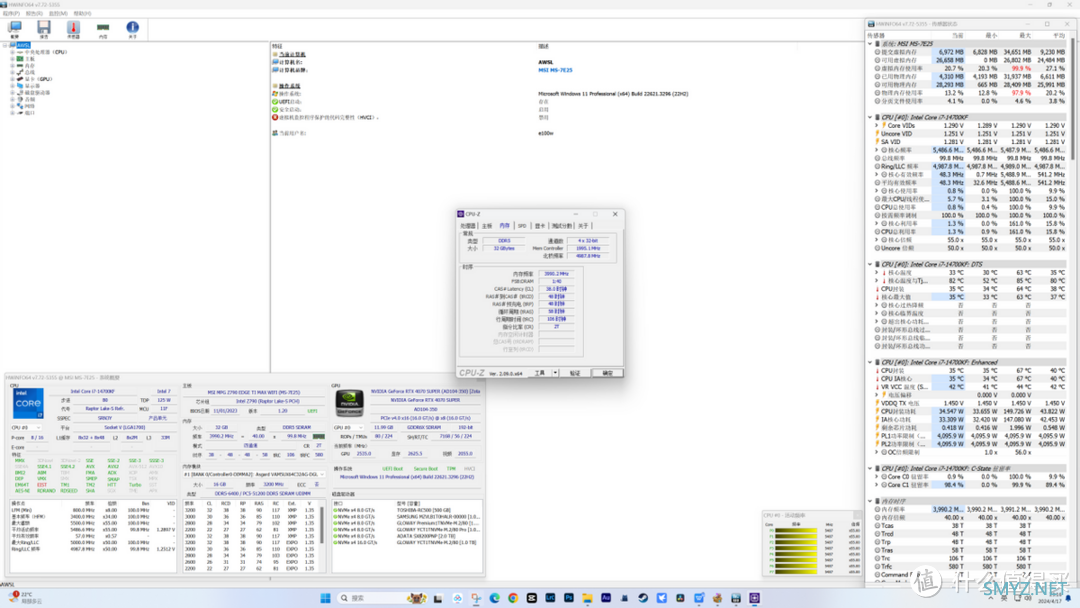Select the Ring/LLC 频率 sensor row
Viewport: 1080px width, 608px height.
point(970,167)
